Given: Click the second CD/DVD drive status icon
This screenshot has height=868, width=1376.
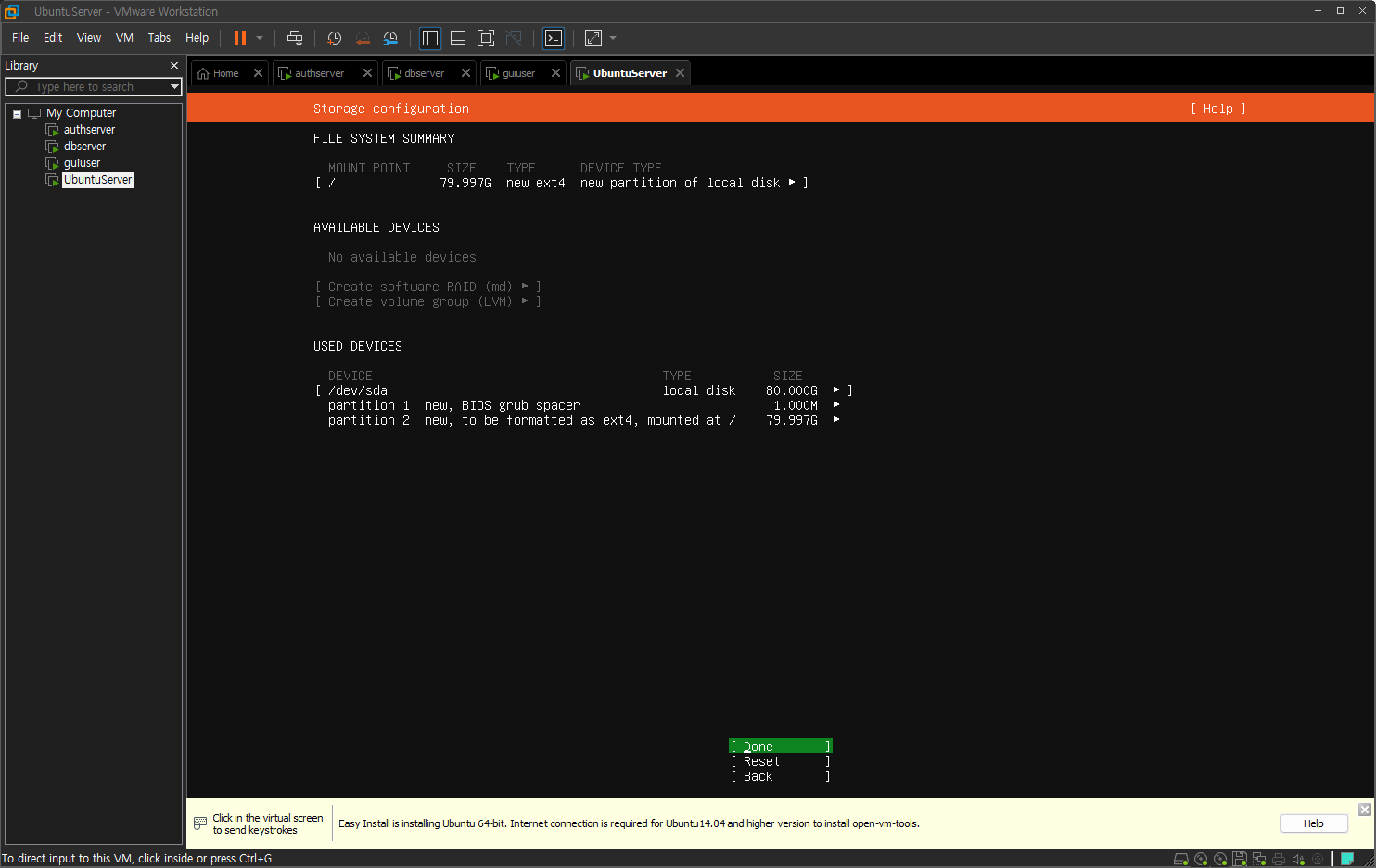Looking at the screenshot, I should coord(1220,859).
